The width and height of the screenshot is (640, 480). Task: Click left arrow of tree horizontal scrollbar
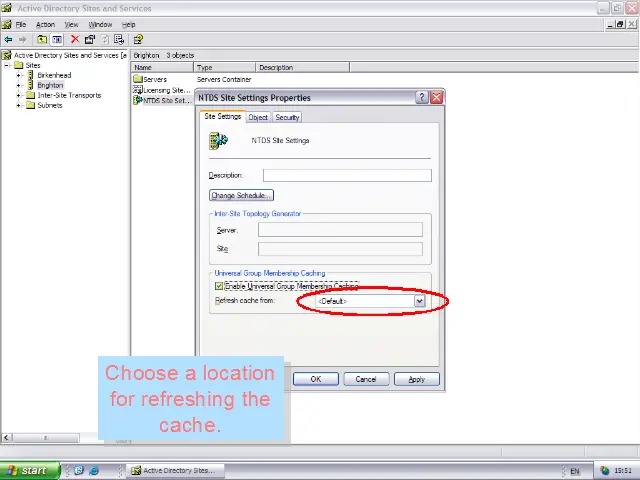(6, 438)
